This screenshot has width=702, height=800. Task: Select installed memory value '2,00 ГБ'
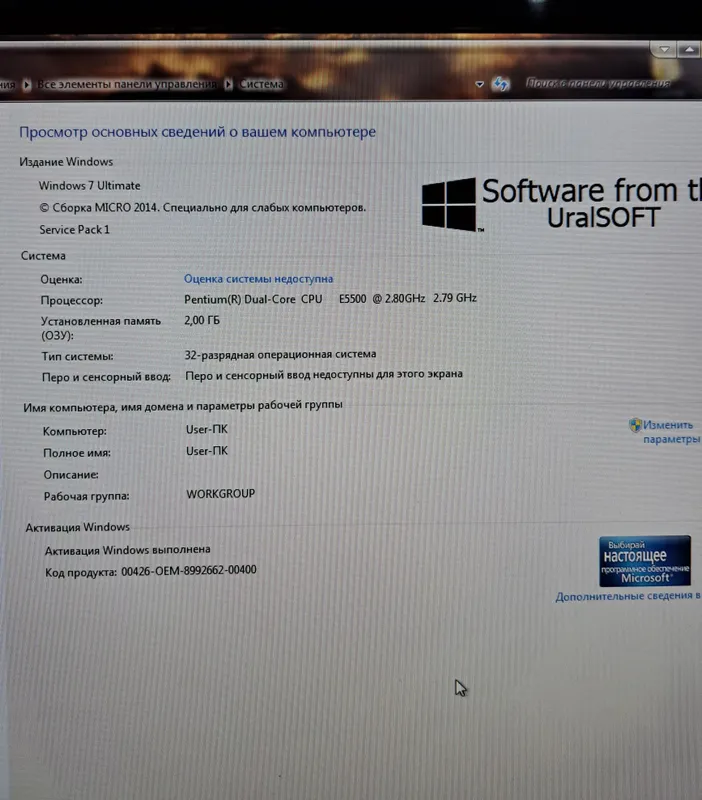tap(202, 320)
